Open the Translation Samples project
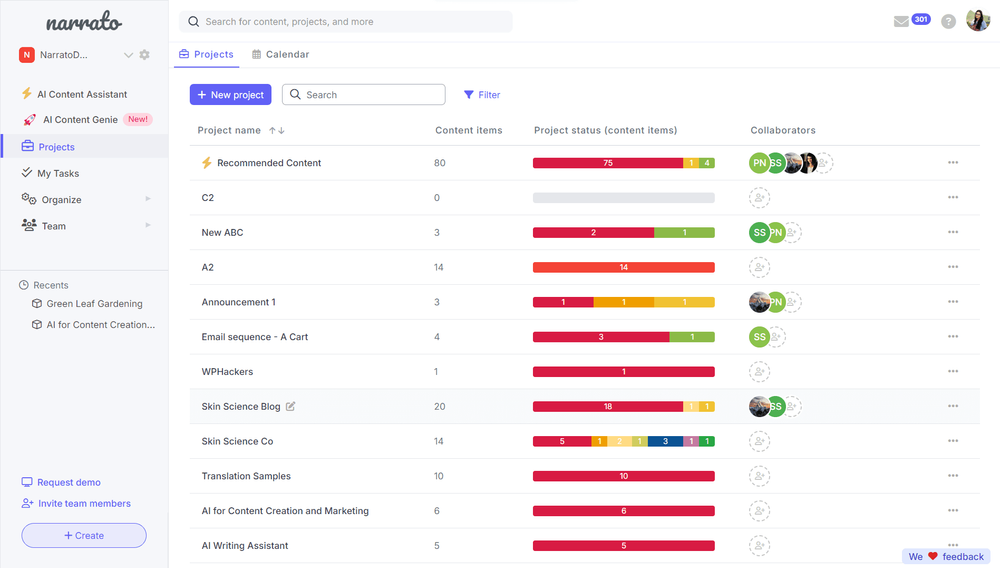The width and height of the screenshot is (1000, 568). pyautogui.click(x=246, y=476)
